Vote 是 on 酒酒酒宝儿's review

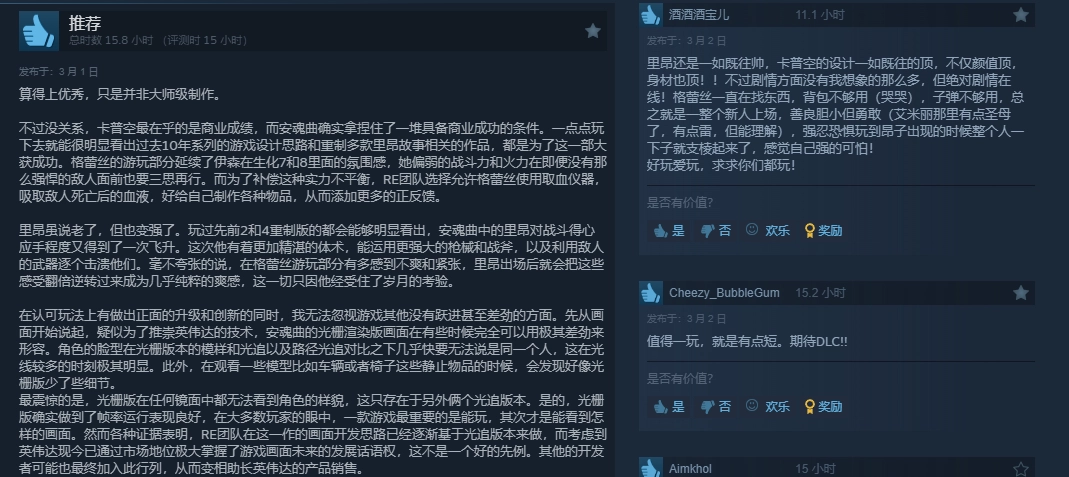(668, 230)
